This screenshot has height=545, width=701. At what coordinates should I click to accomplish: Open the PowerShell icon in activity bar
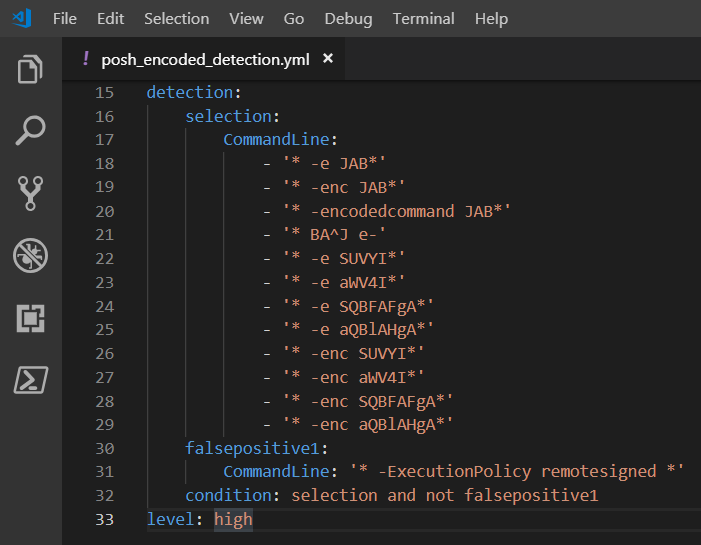30,380
